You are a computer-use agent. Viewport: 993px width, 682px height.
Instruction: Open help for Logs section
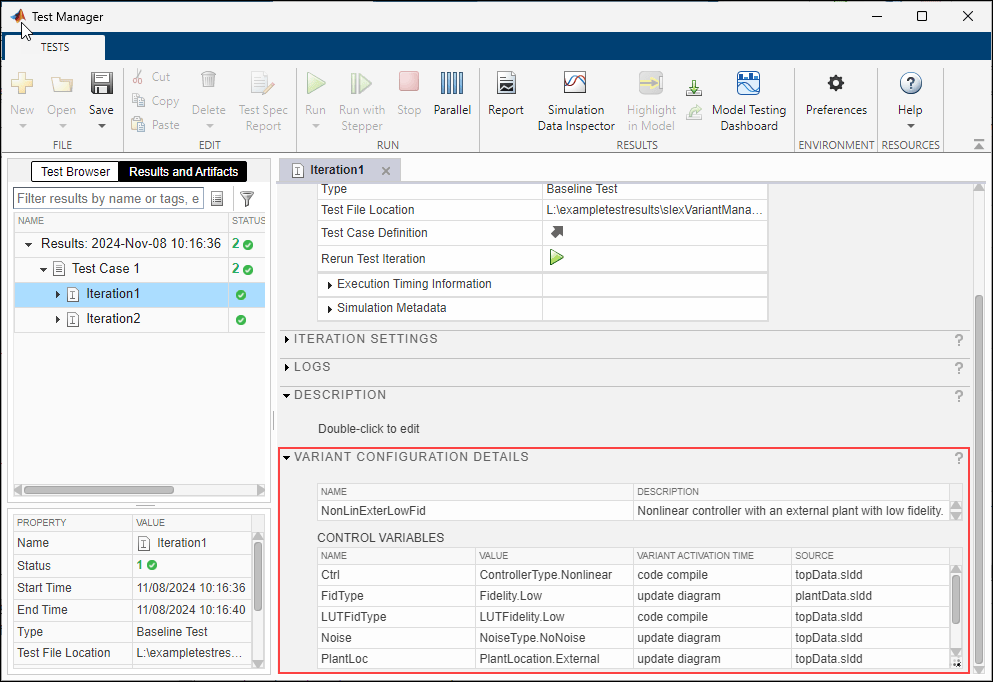(959, 368)
